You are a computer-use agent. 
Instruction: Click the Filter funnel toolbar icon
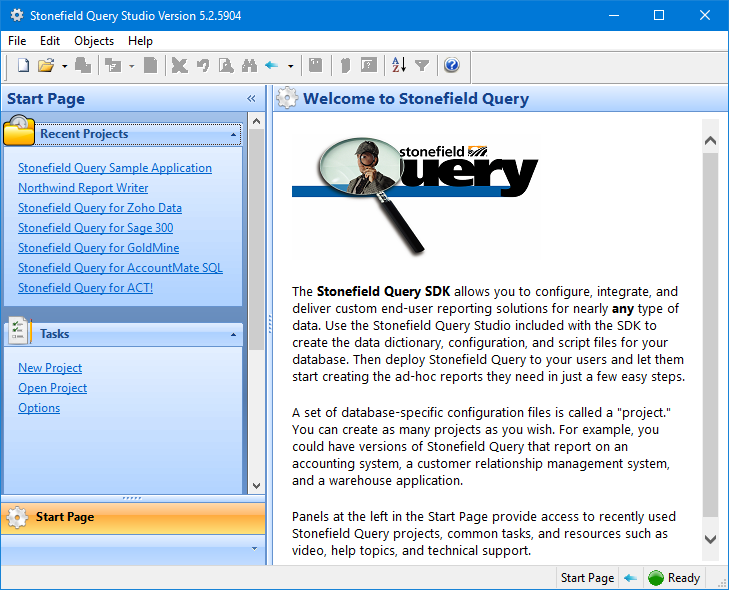422,66
